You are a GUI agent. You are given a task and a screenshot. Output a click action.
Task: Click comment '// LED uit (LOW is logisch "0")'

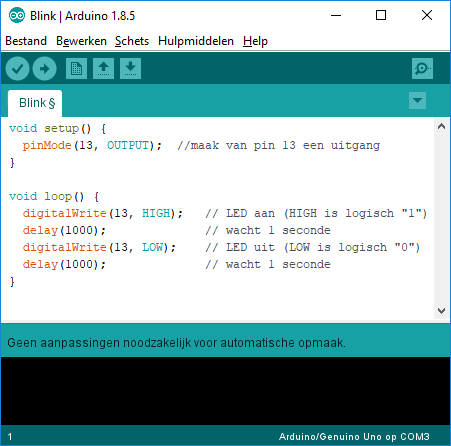tap(313, 248)
